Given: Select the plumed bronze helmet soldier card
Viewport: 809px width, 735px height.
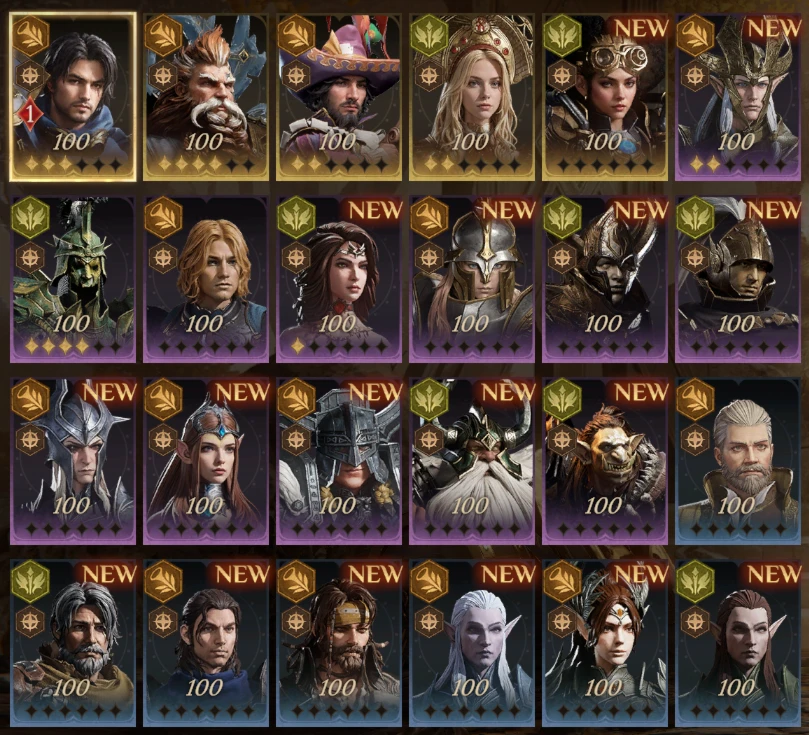Looking at the screenshot, I should (738, 279).
